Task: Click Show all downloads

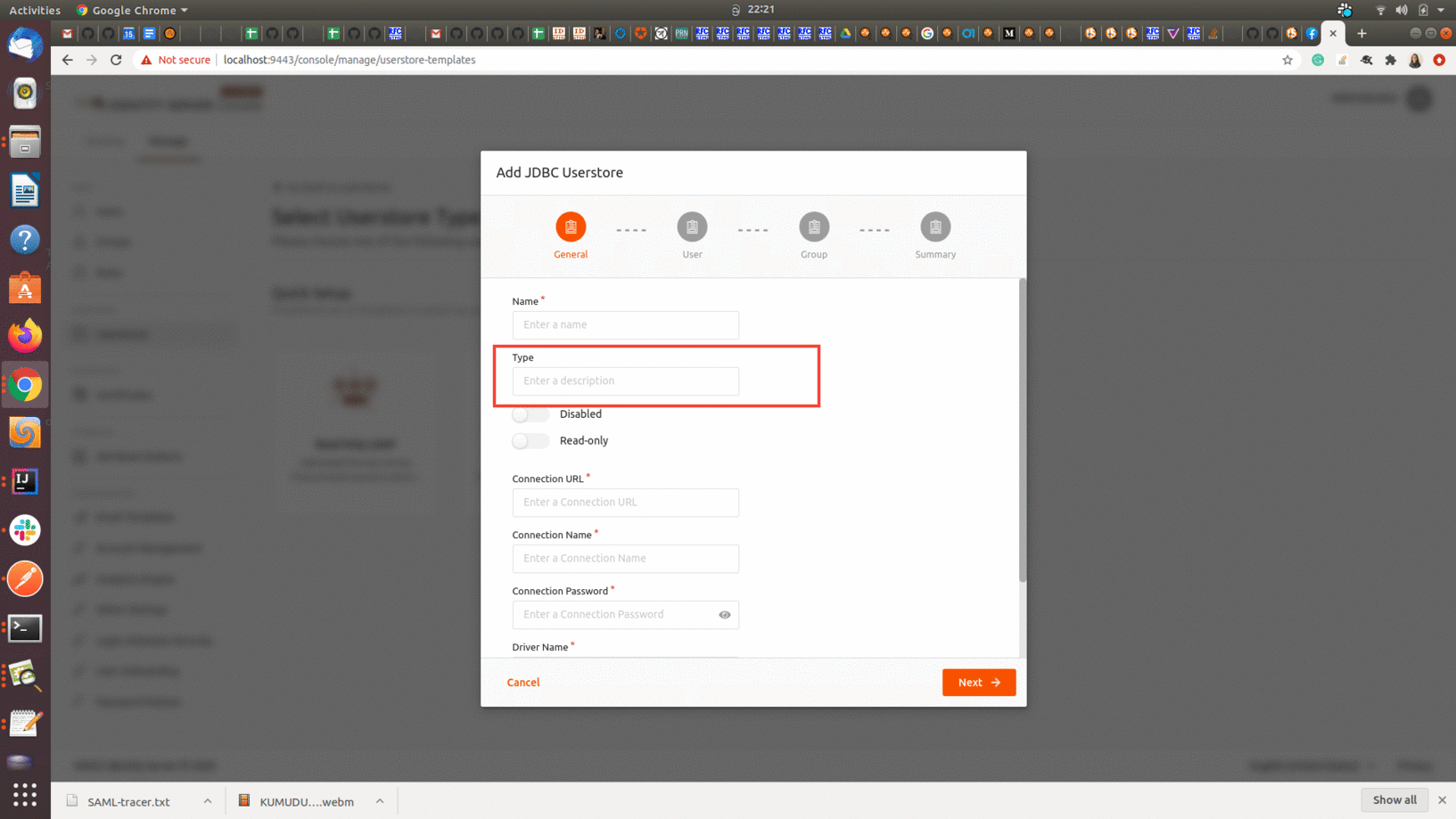Action: 1394,799
